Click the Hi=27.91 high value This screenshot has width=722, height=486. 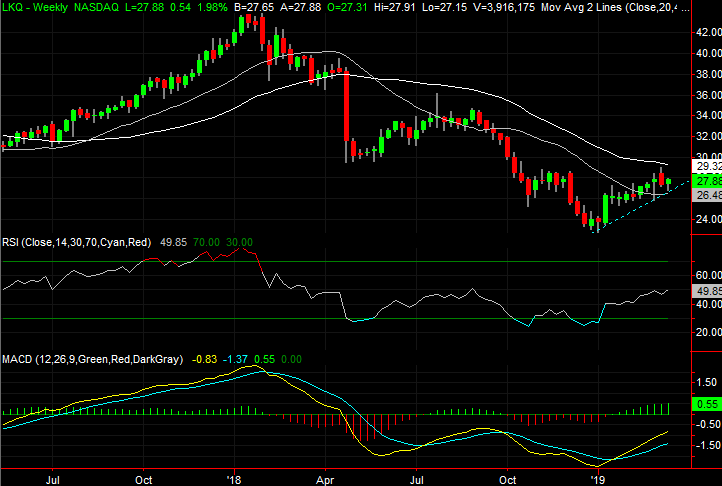point(394,7)
